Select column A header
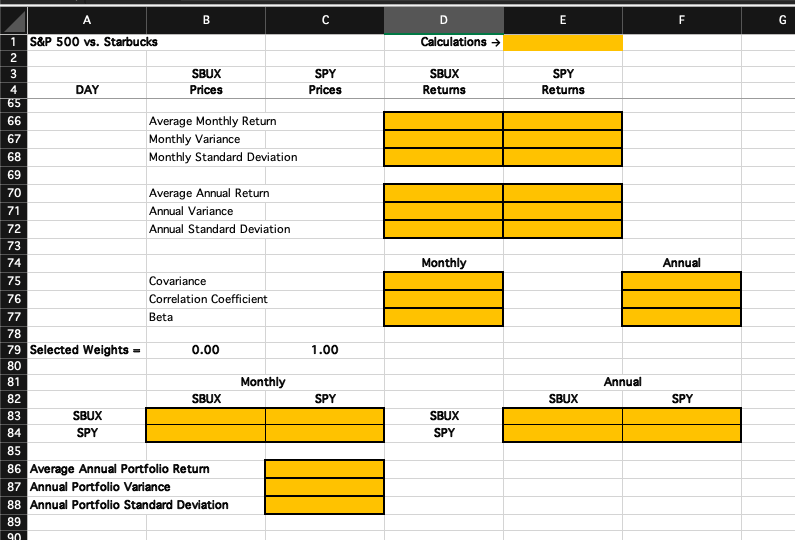The height and width of the screenshot is (540, 795). pyautogui.click(x=87, y=20)
